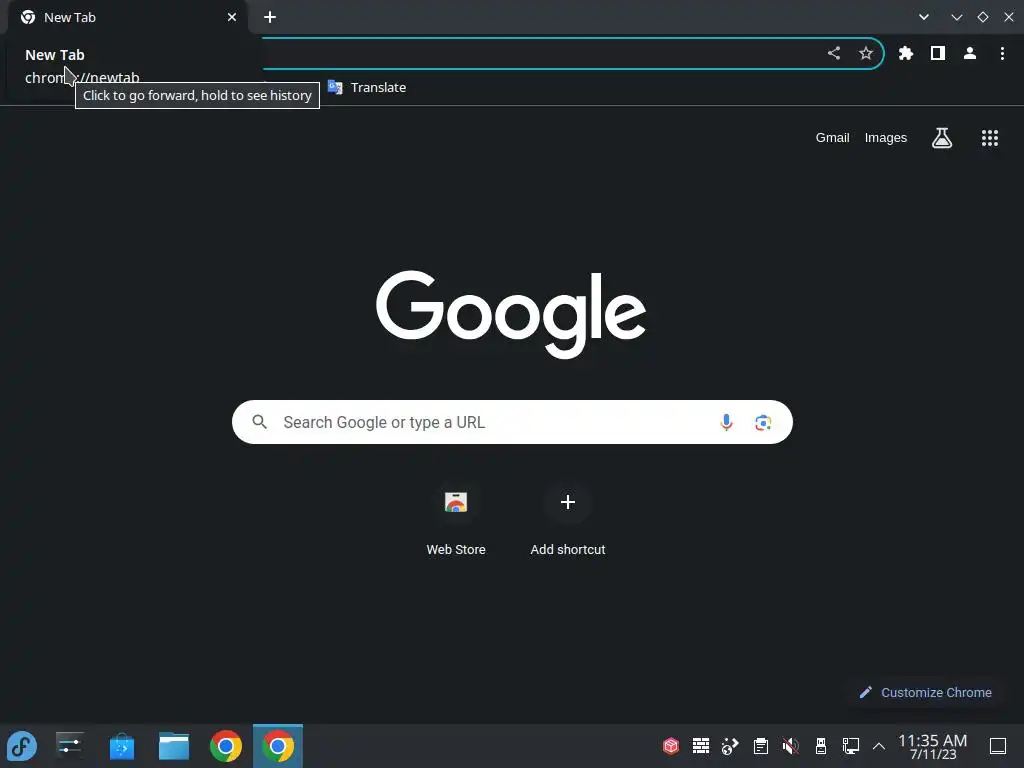Select the New Tab browser tab
Image resolution: width=1024 pixels, height=768 pixels.
128,17
